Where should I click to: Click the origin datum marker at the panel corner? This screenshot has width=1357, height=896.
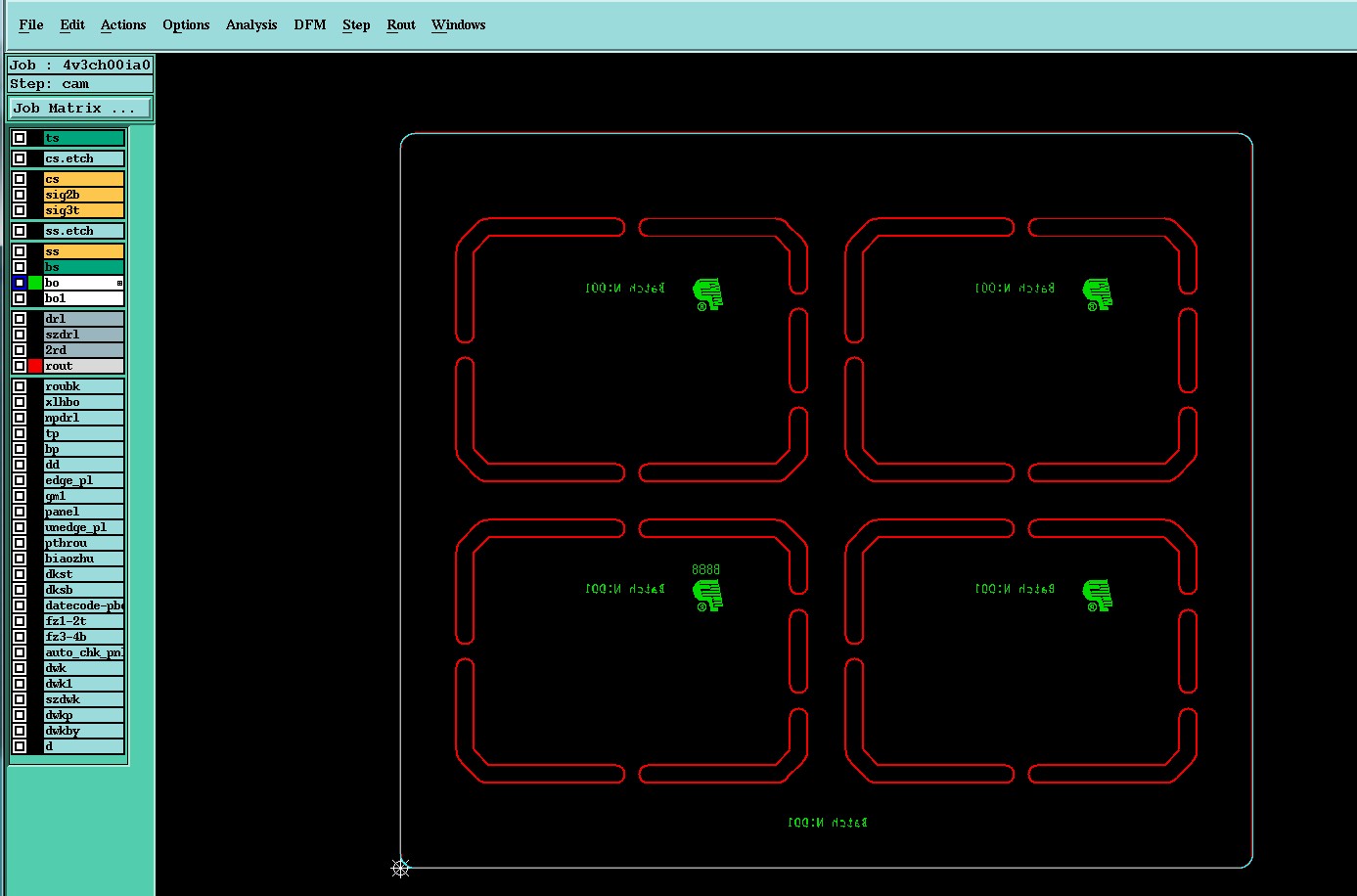pos(400,868)
